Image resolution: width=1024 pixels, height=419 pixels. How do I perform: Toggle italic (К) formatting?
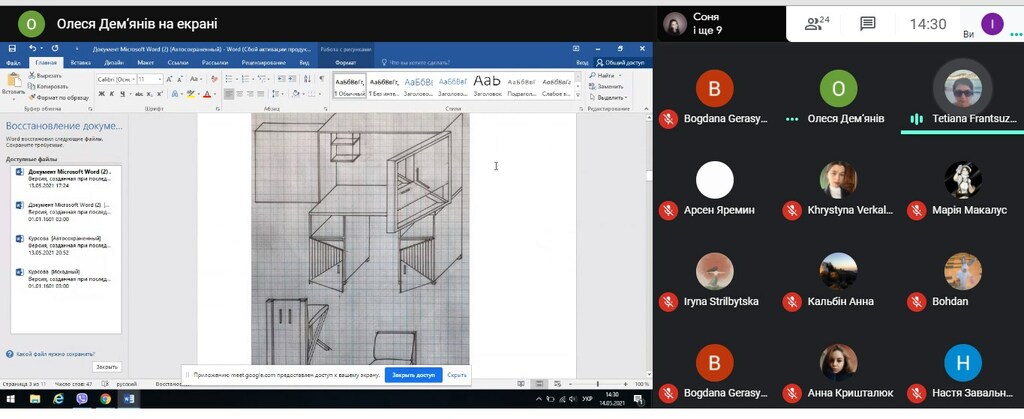coord(113,94)
